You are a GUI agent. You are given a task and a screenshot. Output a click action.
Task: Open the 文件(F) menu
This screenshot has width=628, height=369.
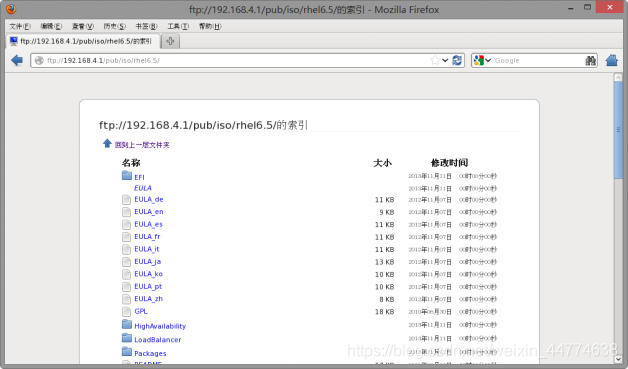pos(20,26)
